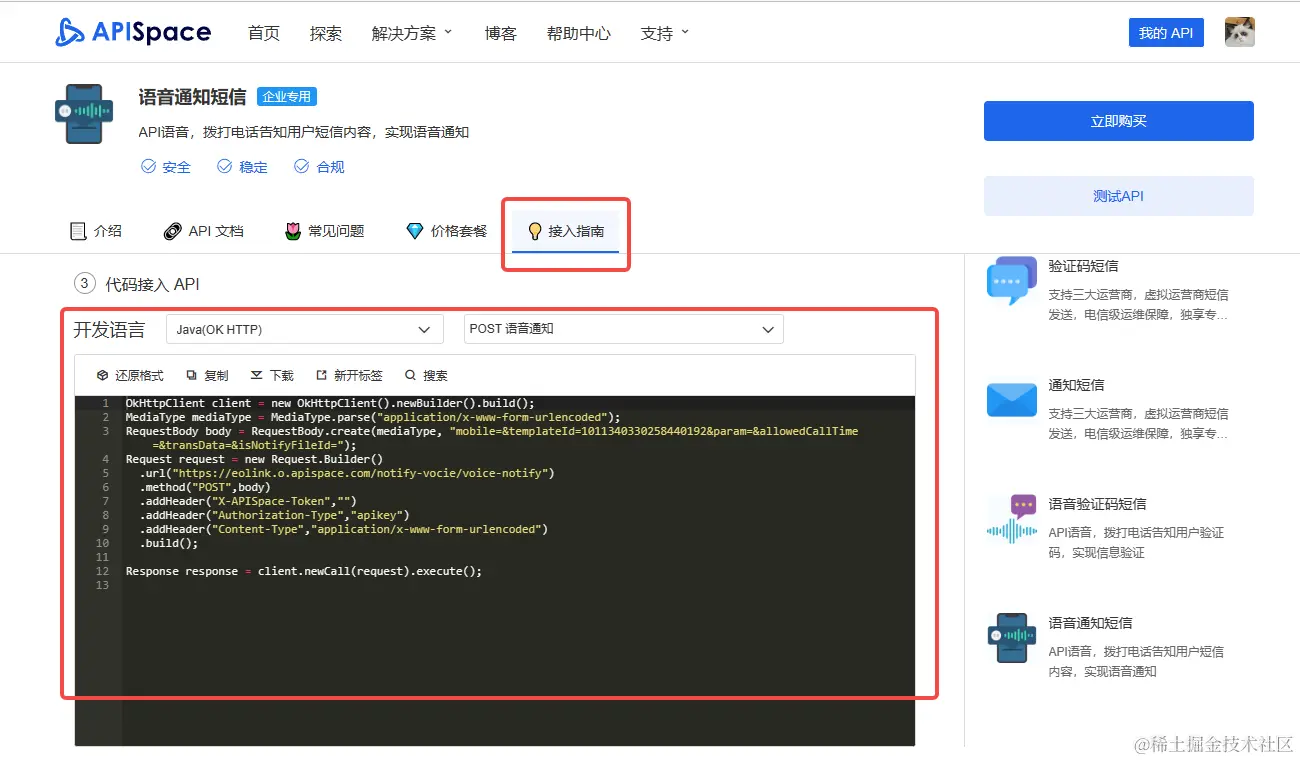Switch to the 常见问题 tab
The width and height of the screenshot is (1300, 761).
[x=324, y=231]
